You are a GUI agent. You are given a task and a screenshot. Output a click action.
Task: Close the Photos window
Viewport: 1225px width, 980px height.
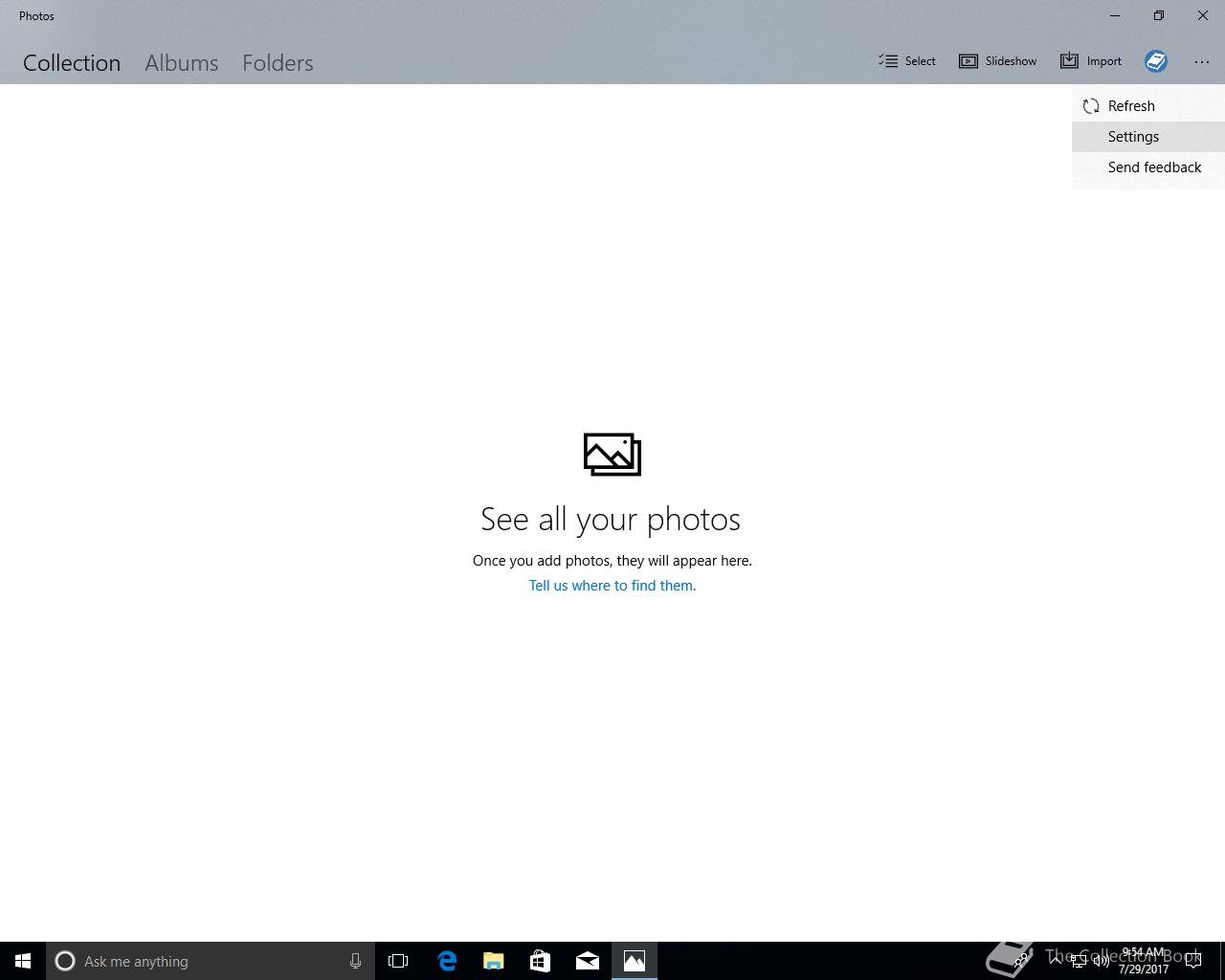click(x=1203, y=15)
